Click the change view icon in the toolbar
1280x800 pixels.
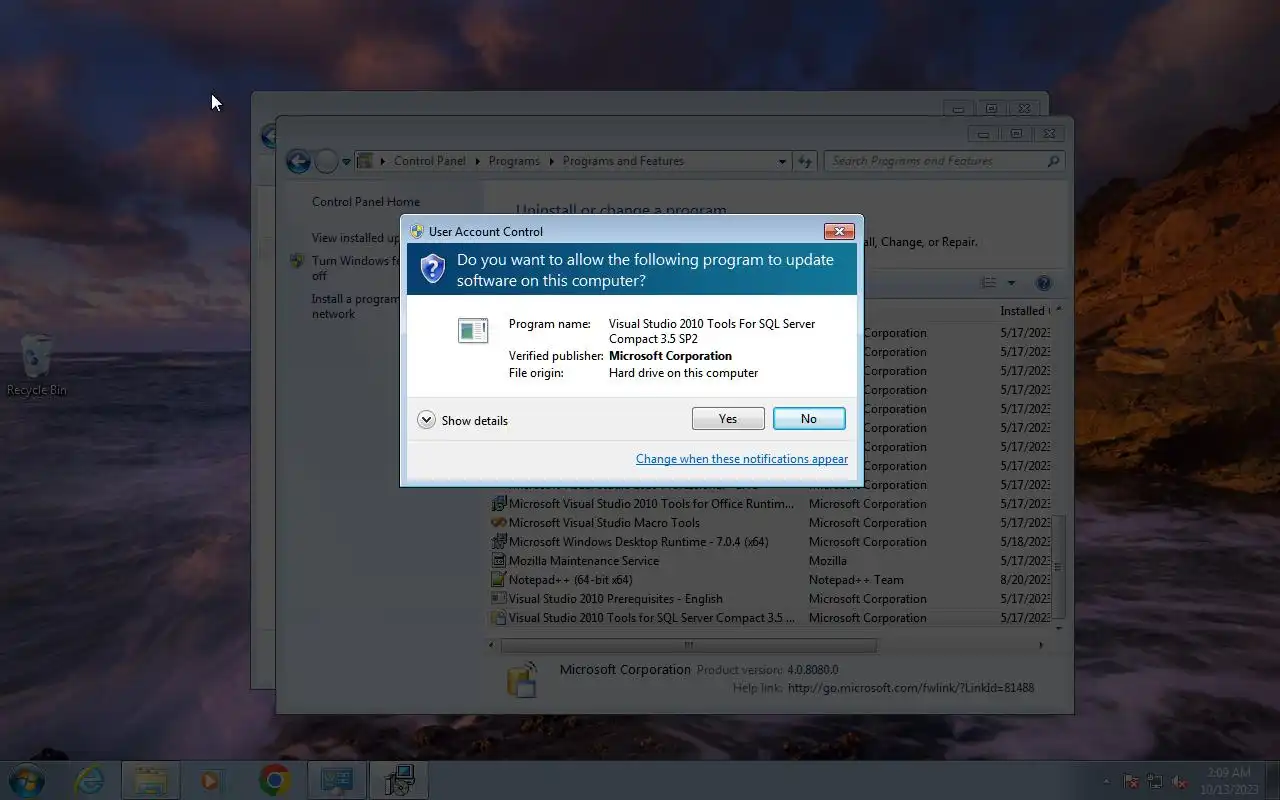989,284
